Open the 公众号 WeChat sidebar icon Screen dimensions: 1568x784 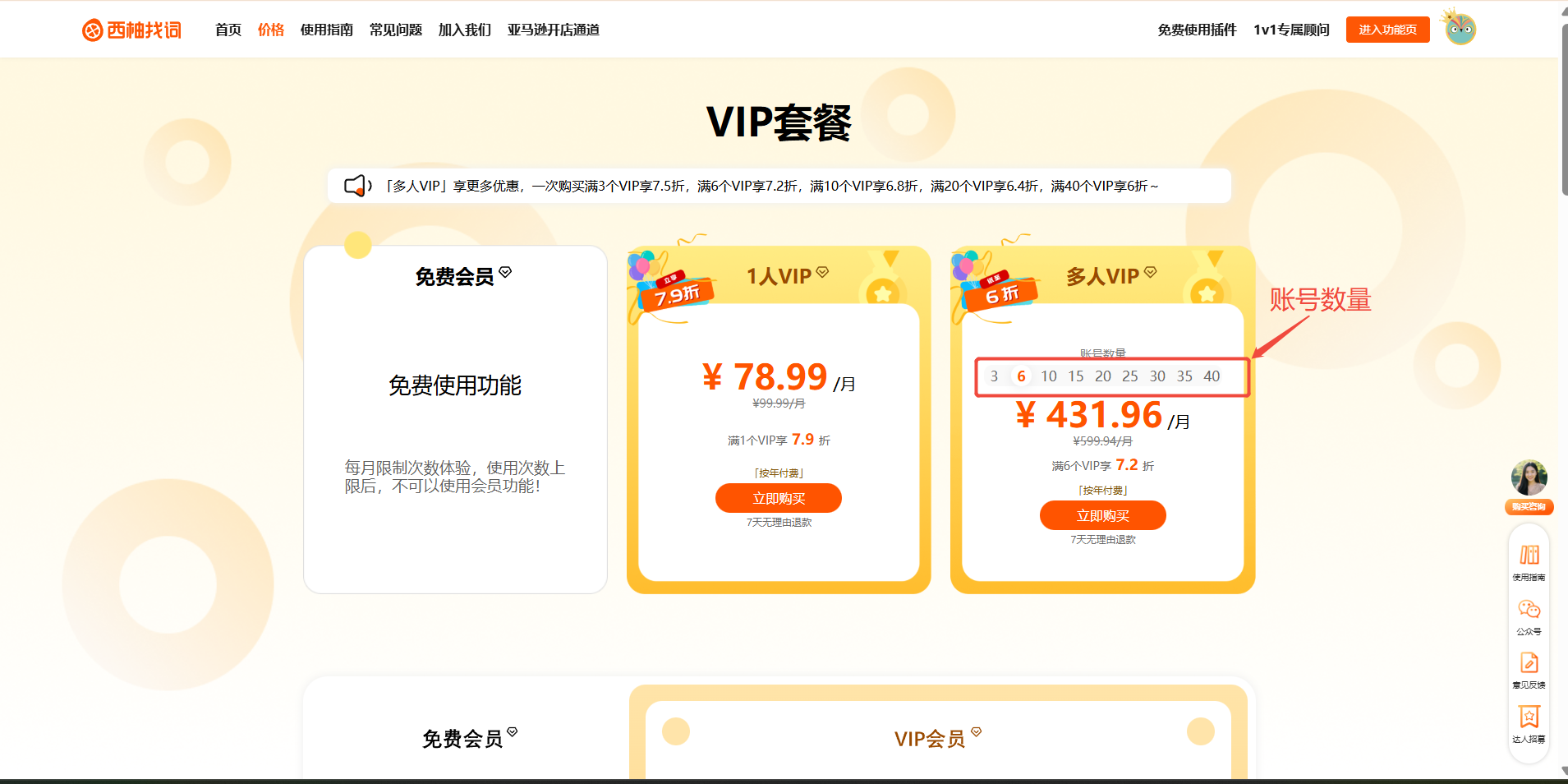pyautogui.click(x=1529, y=610)
